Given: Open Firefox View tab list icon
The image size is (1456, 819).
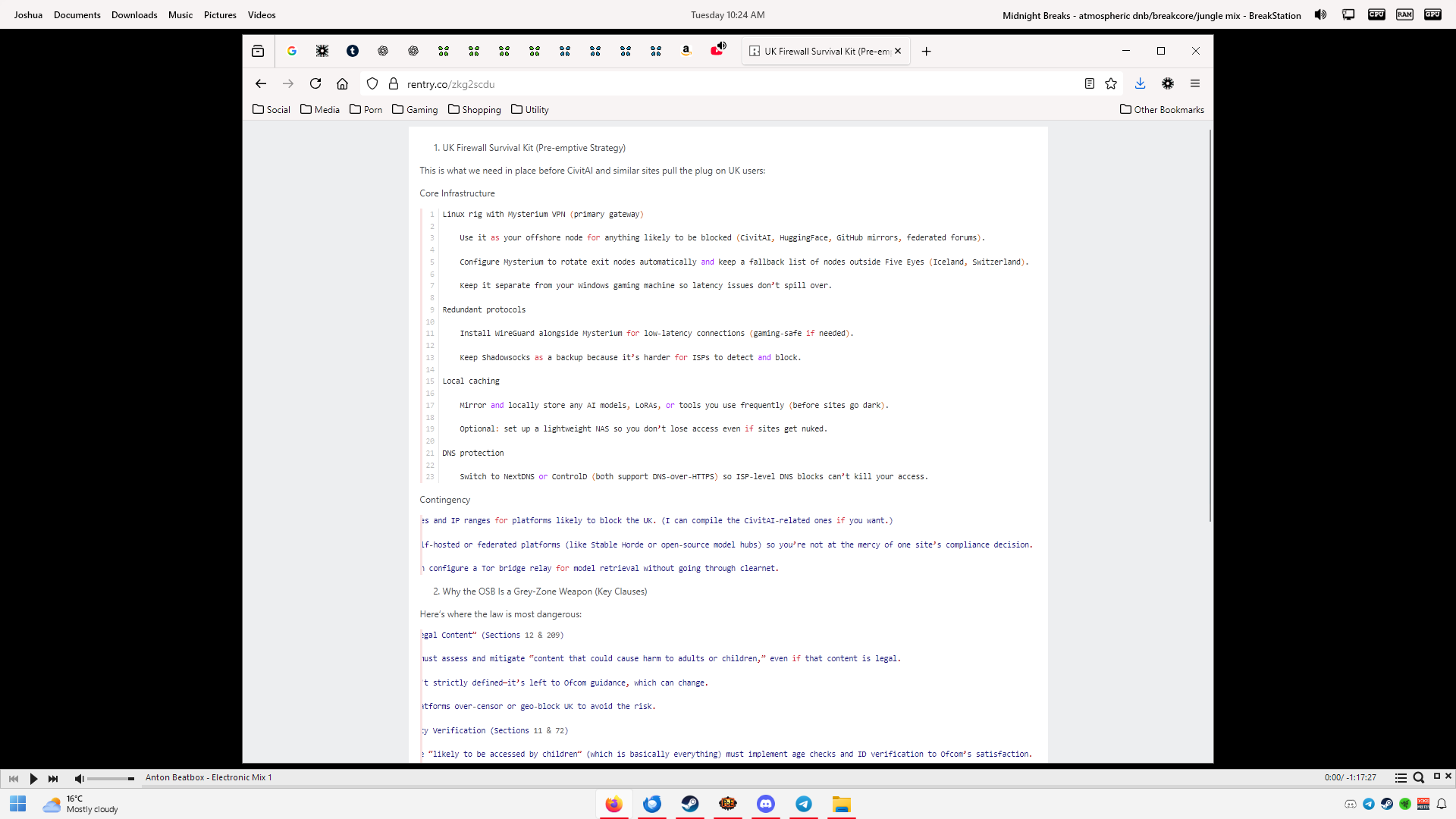Looking at the screenshot, I should pos(258,52).
